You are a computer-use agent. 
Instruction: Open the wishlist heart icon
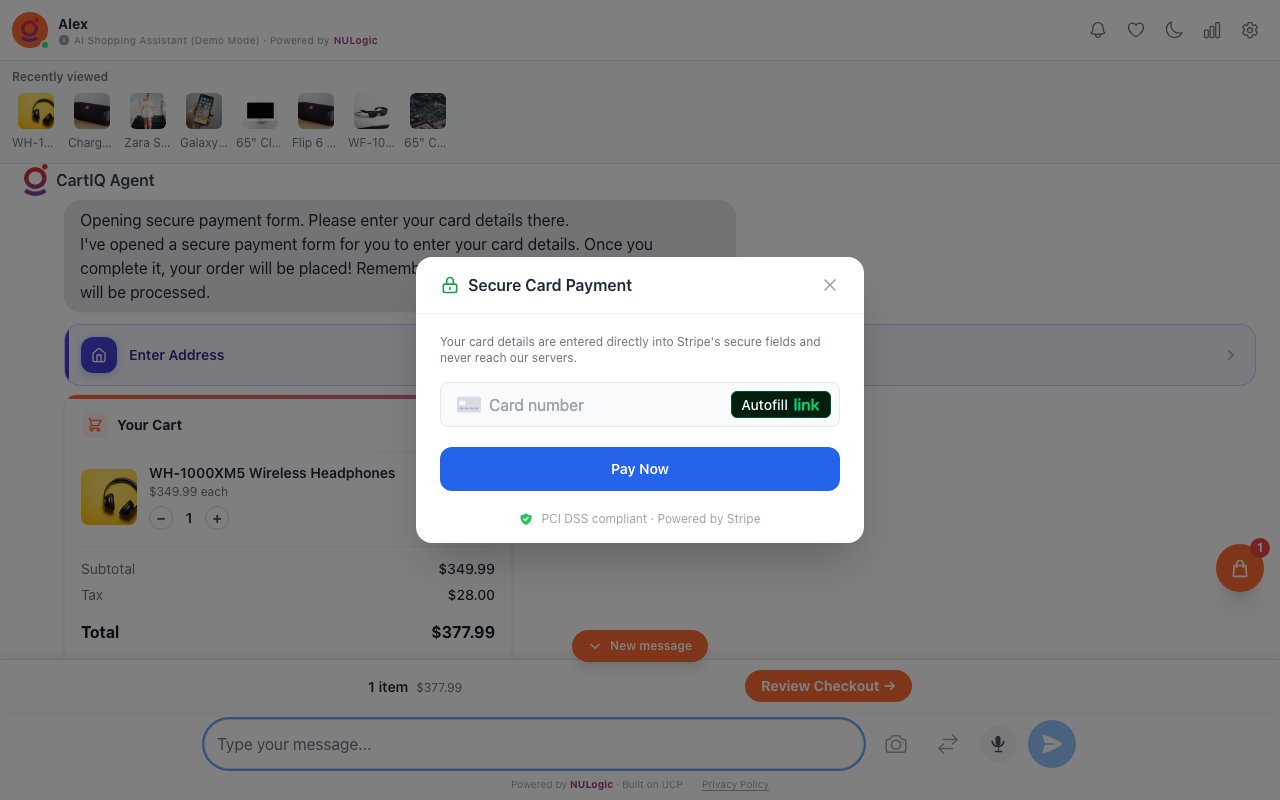(1135, 30)
